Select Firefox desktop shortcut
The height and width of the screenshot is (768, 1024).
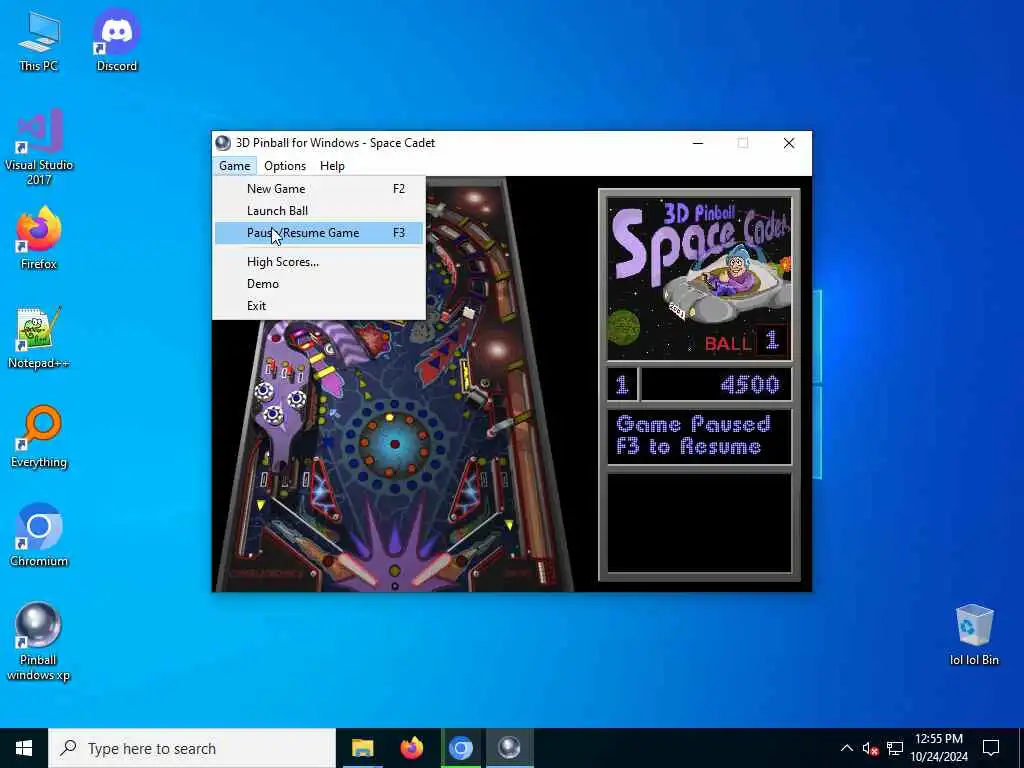tap(39, 239)
